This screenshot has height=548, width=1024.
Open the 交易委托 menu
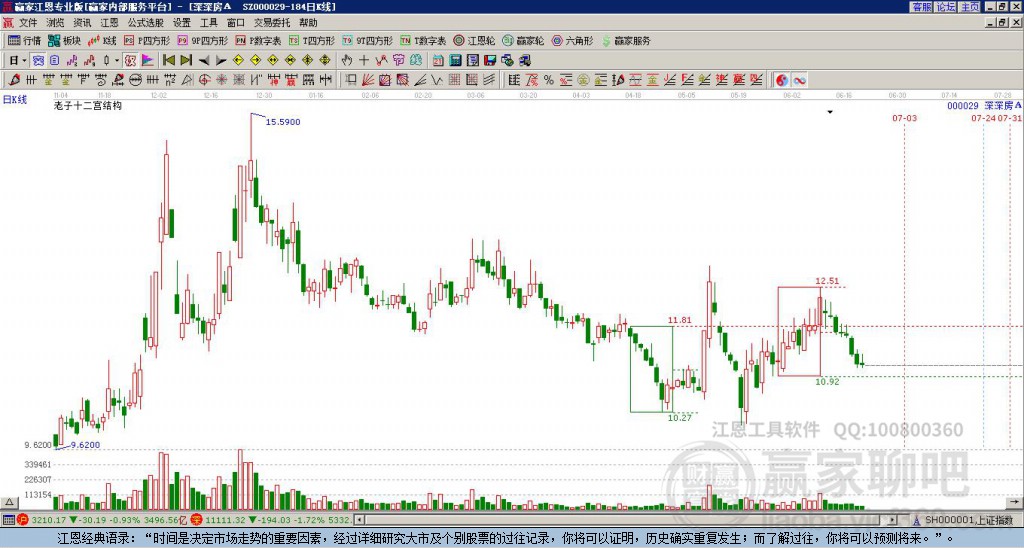click(272, 23)
